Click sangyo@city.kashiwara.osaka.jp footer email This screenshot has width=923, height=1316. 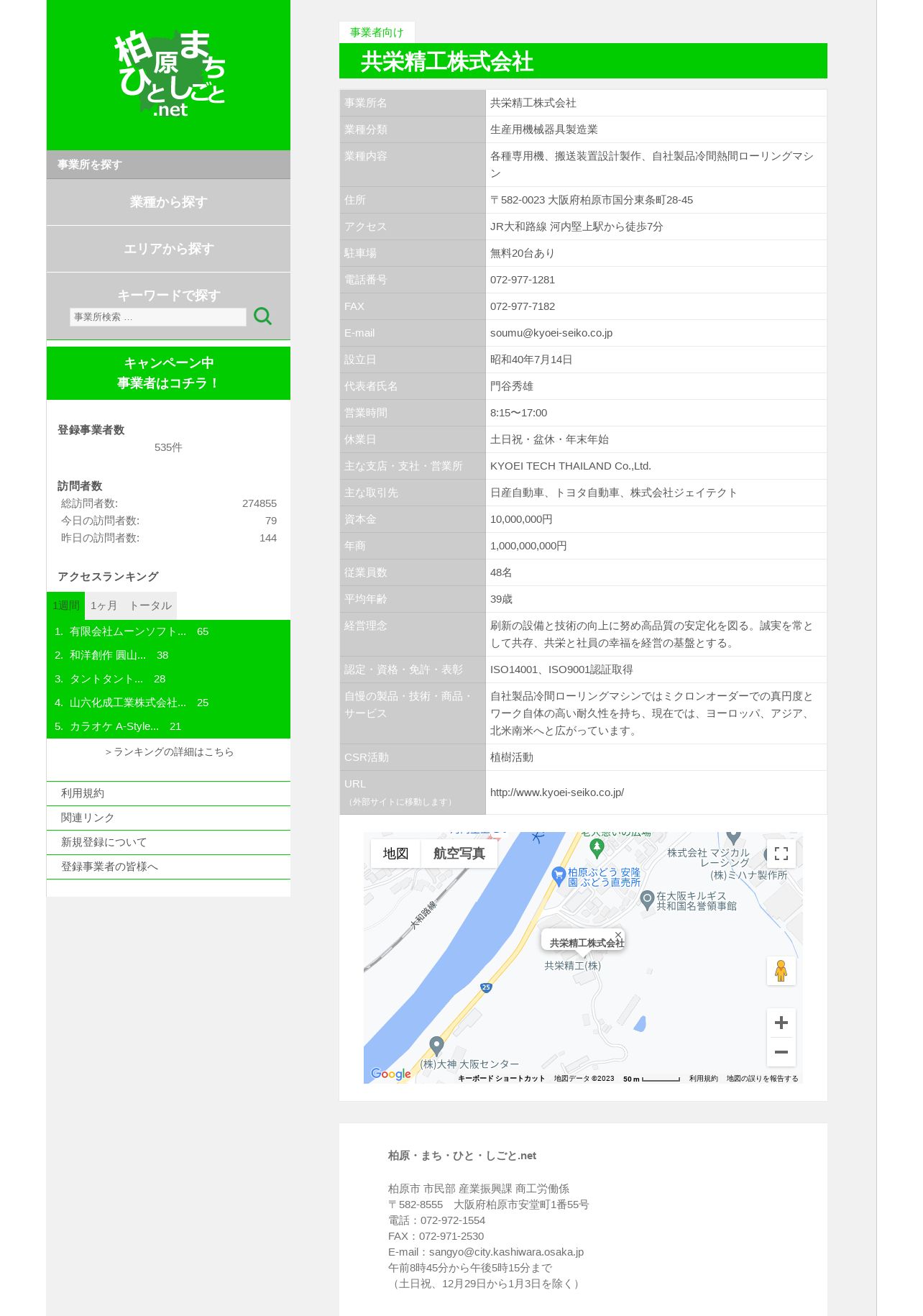[x=506, y=1252]
